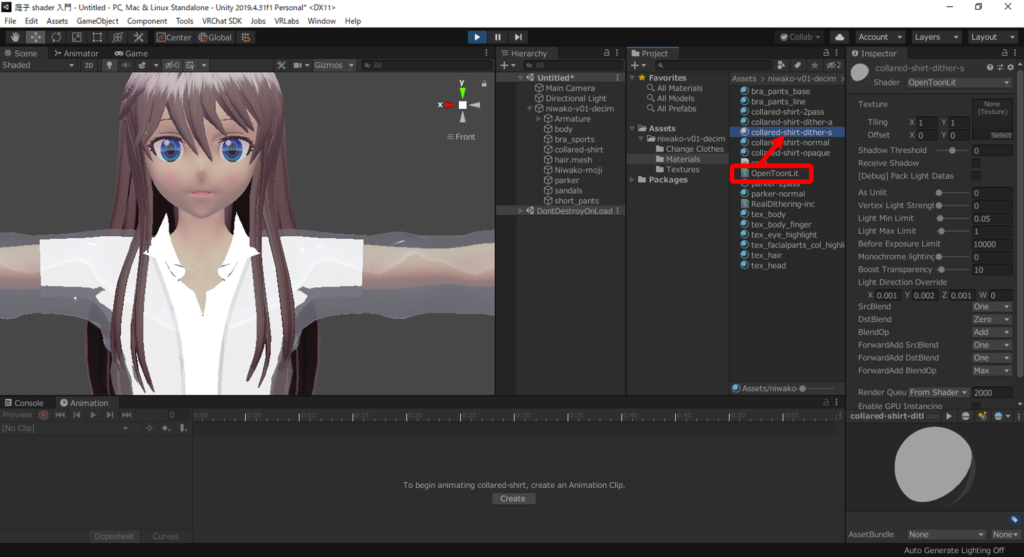Select the Move tool
Image resolution: width=1024 pixels, height=557 pixels.
(34, 37)
